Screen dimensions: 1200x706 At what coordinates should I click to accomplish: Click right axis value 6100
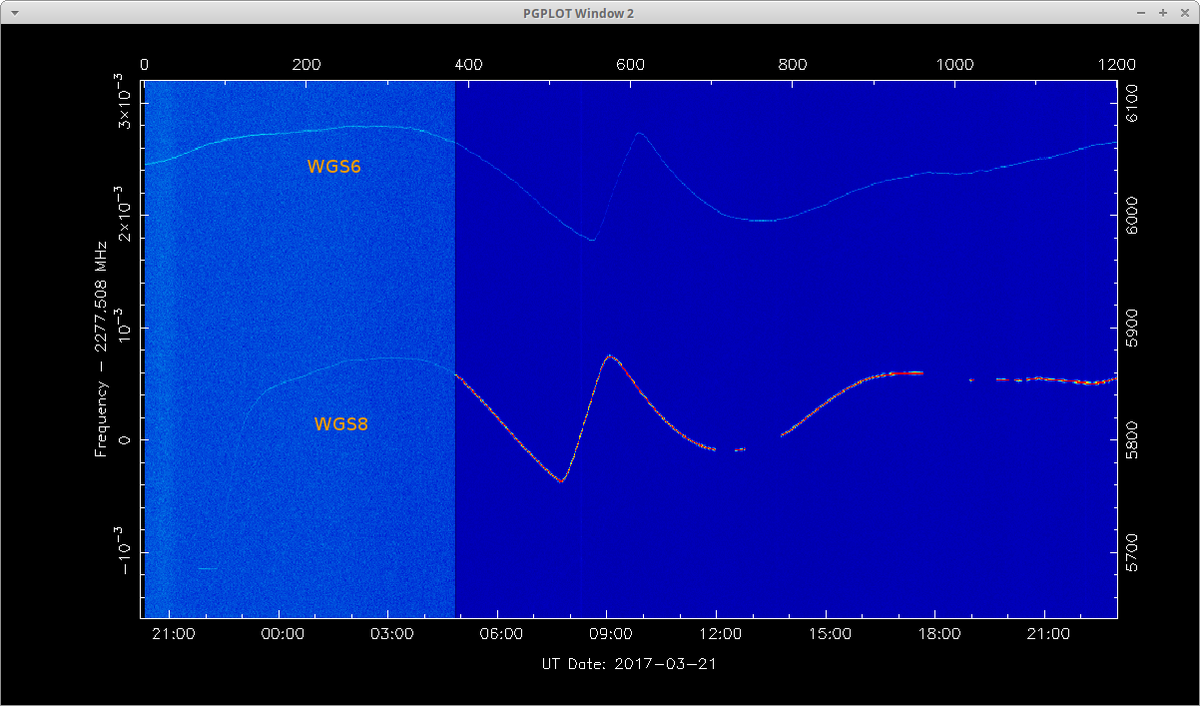(x=1134, y=103)
